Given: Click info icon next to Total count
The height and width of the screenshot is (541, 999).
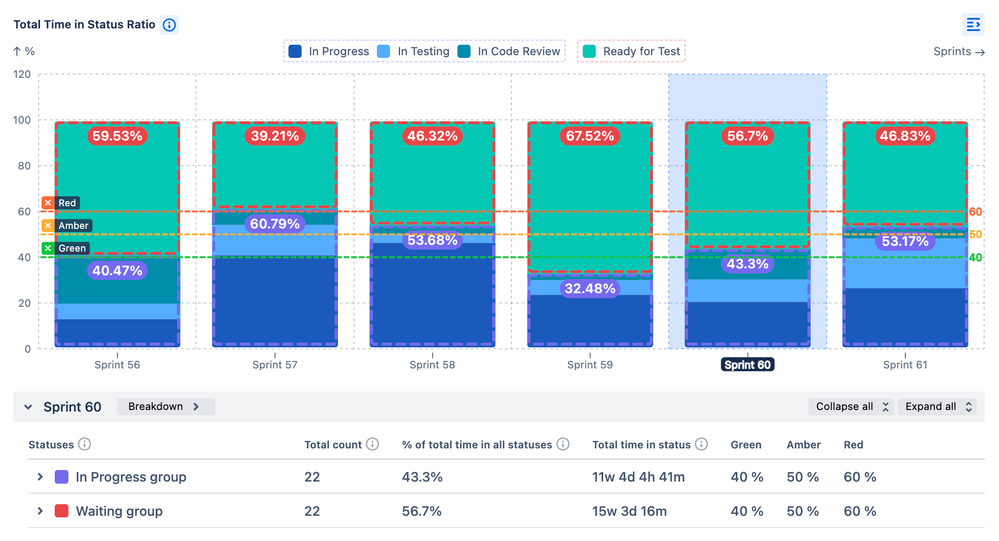Looking at the screenshot, I should (373, 444).
